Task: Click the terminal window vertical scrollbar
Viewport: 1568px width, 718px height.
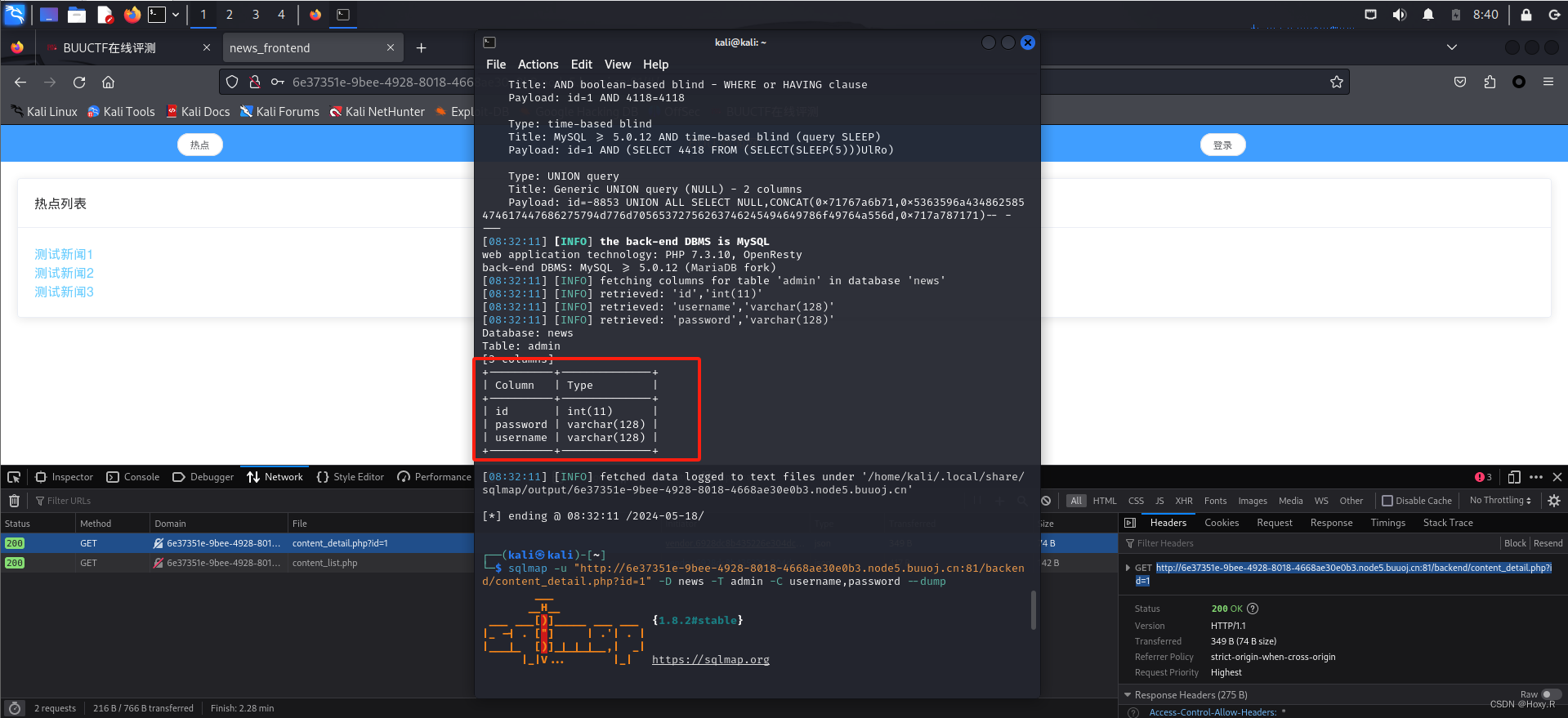Action: [x=1034, y=610]
